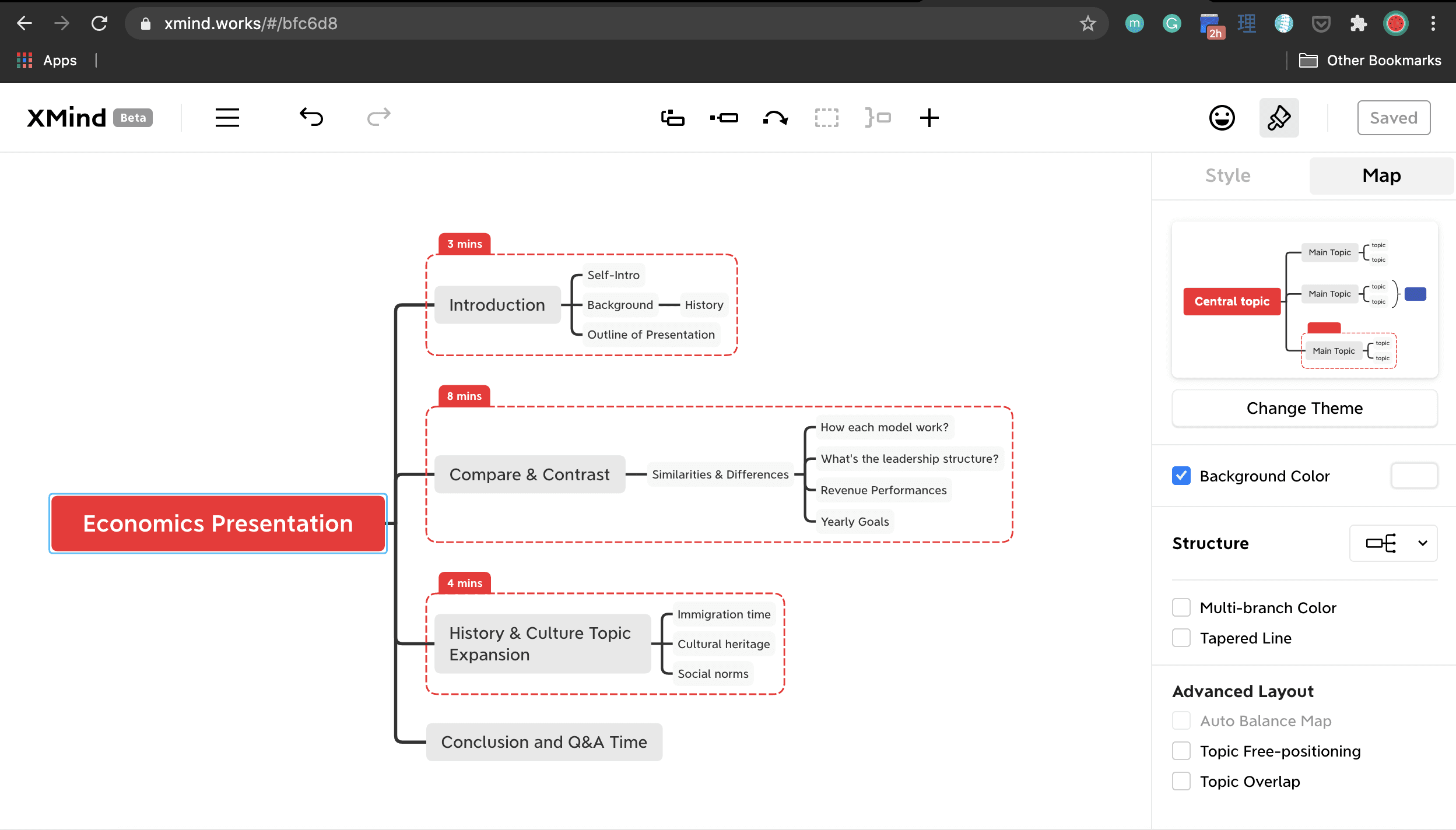Image resolution: width=1456 pixels, height=830 pixels.
Task: Select Immigration time subtopic
Action: pyautogui.click(x=724, y=614)
